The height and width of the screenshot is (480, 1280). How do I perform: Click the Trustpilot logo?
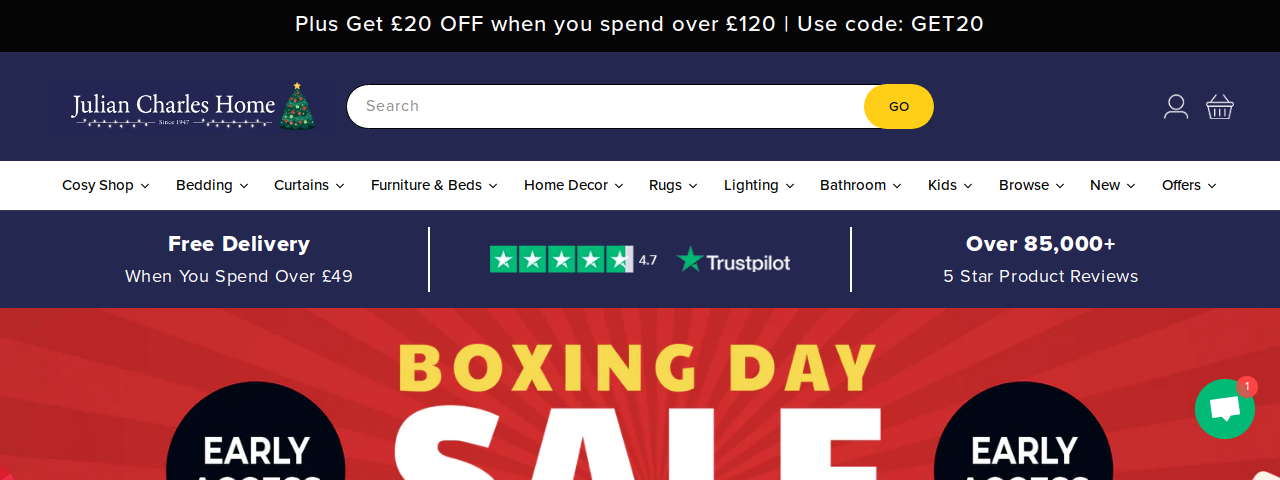coord(734,261)
